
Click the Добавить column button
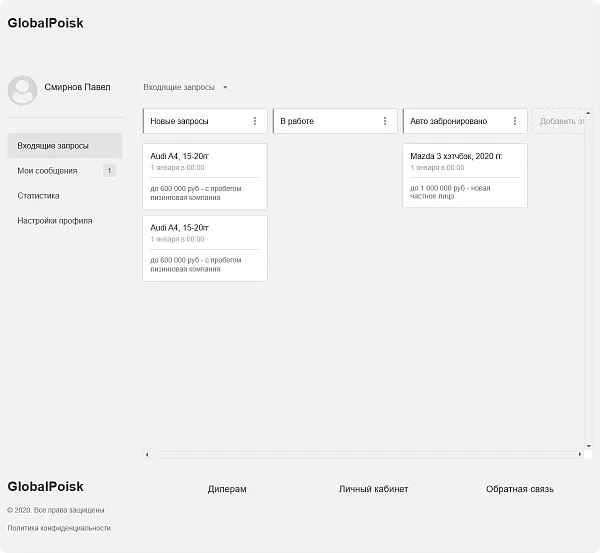pos(560,121)
